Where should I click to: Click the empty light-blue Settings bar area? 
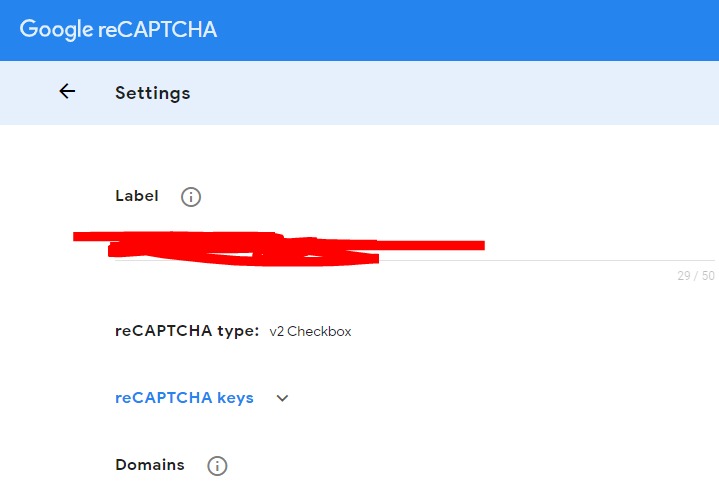click(450, 93)
